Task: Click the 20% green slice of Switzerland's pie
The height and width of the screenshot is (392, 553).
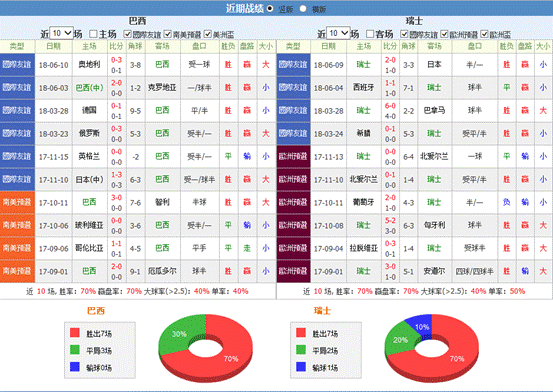Action: [401, 340]
